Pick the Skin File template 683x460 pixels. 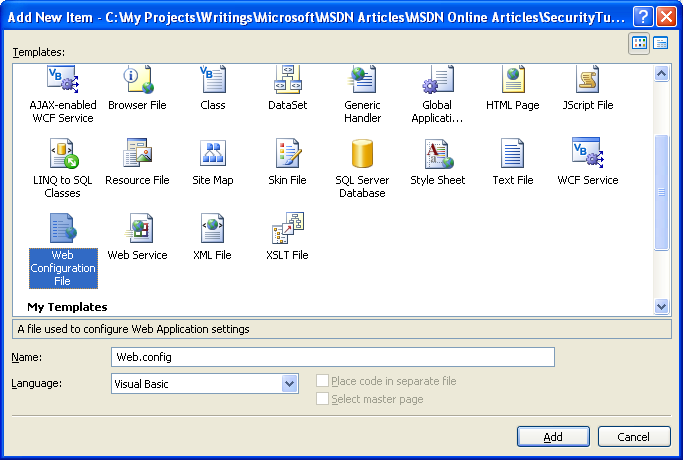tap(287, 162)
